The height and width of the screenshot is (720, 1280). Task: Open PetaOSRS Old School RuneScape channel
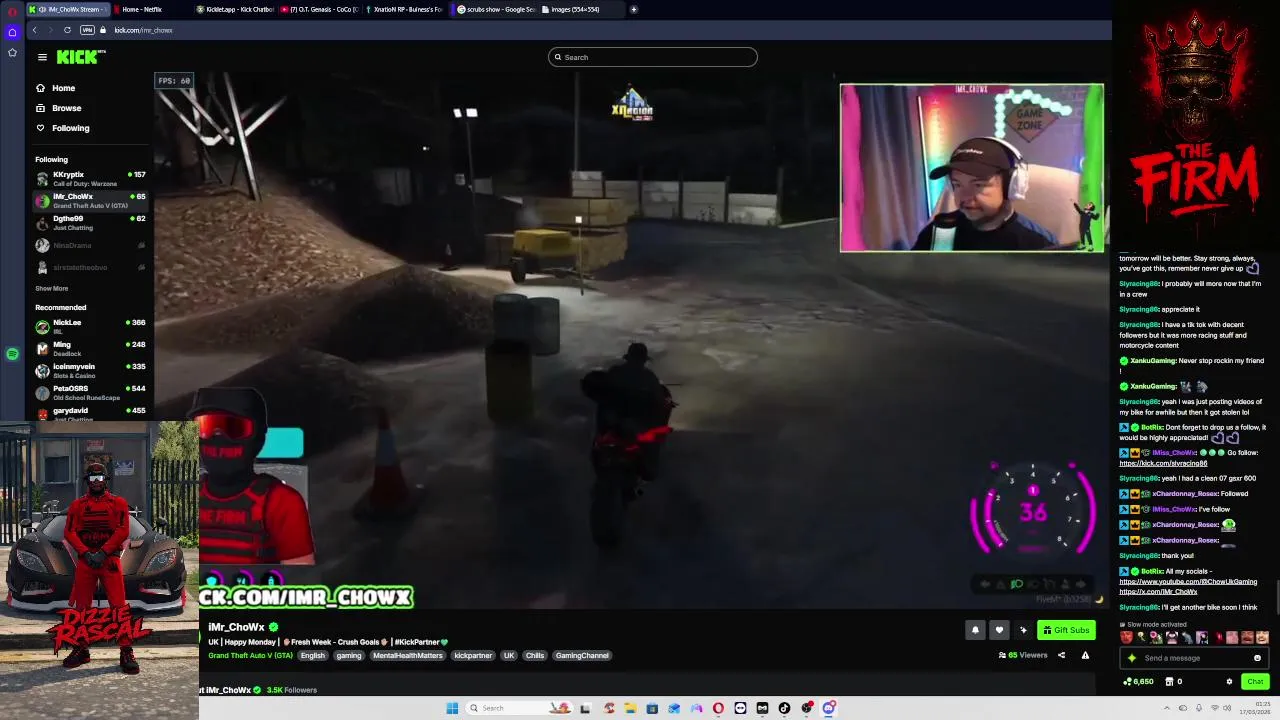click(90, 393)
